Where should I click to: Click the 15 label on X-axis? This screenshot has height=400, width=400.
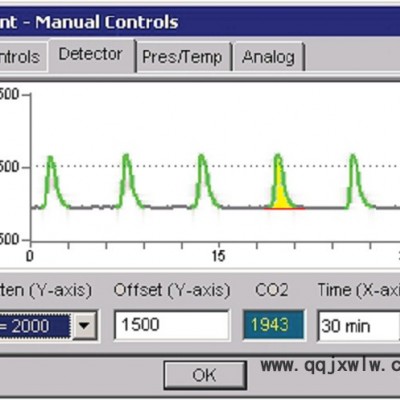tap(219, 256)
